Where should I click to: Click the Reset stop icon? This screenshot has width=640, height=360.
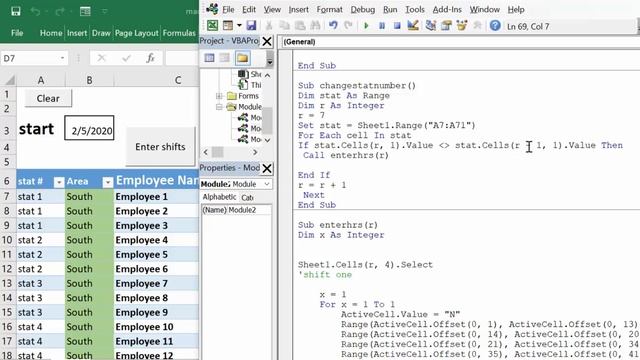(x=397, y=26)
